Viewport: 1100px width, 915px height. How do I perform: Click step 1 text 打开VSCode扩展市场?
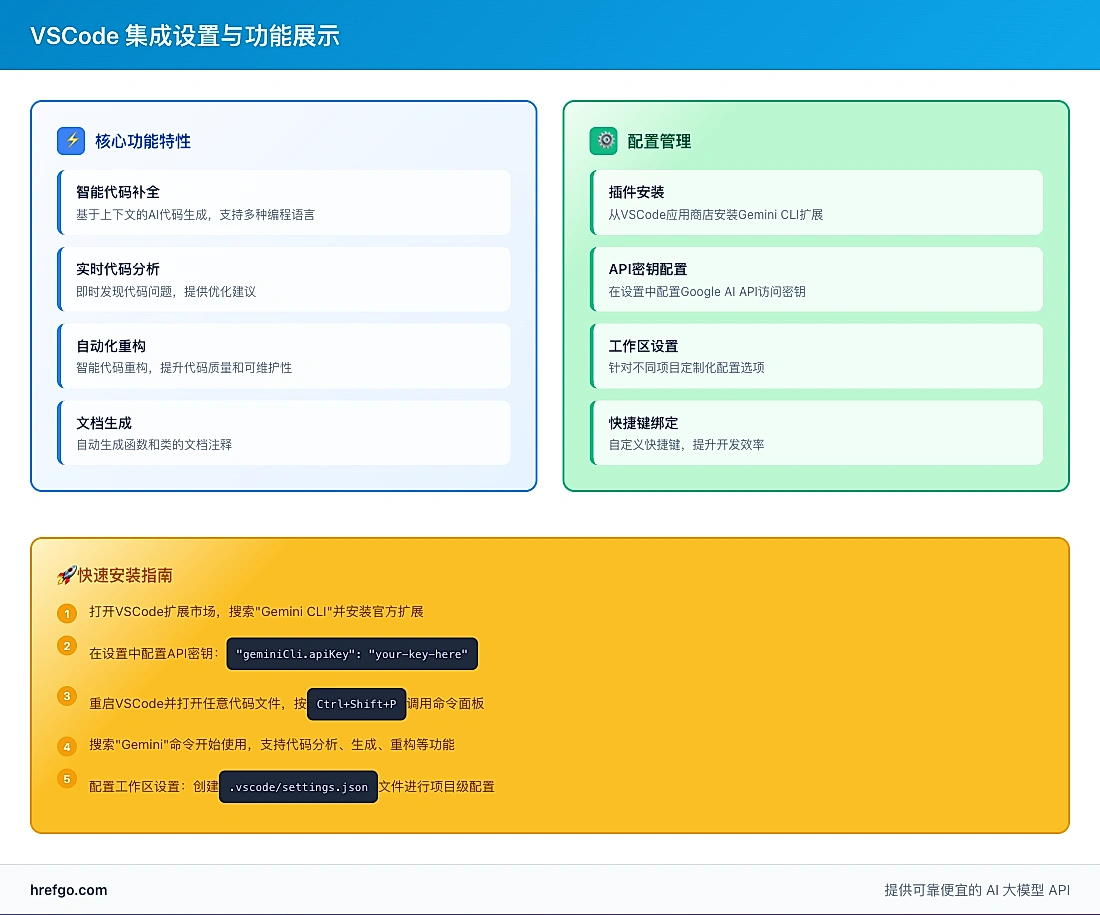pyautogui.click(x=152, y=612)
